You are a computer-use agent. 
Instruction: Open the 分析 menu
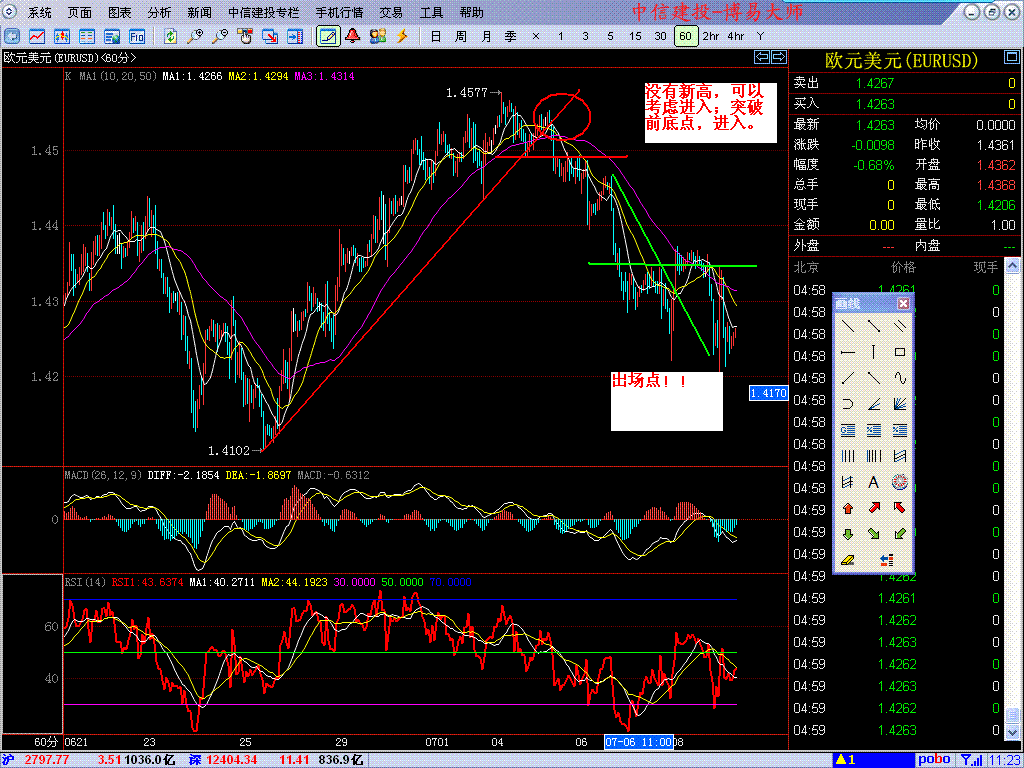(159, 12)
